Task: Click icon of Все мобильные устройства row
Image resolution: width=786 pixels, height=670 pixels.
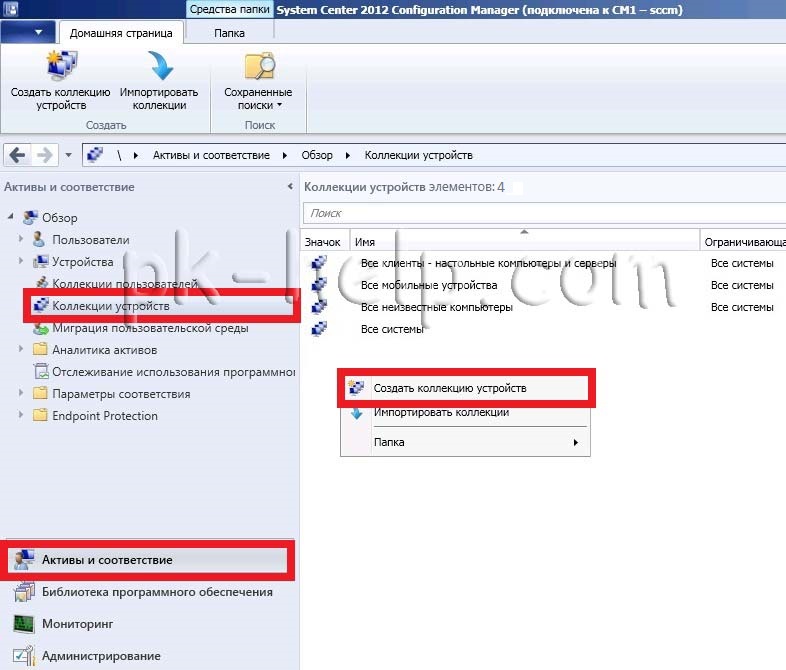Action: pos(319,285)
